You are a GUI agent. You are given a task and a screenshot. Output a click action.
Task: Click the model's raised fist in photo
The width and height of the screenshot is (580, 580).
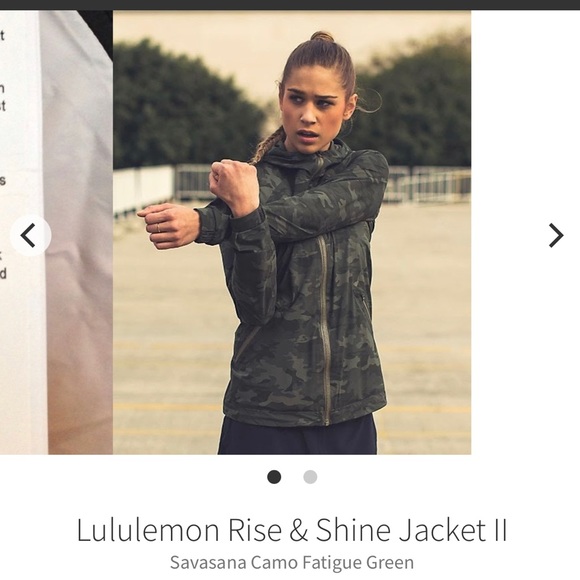coord(234,185)
